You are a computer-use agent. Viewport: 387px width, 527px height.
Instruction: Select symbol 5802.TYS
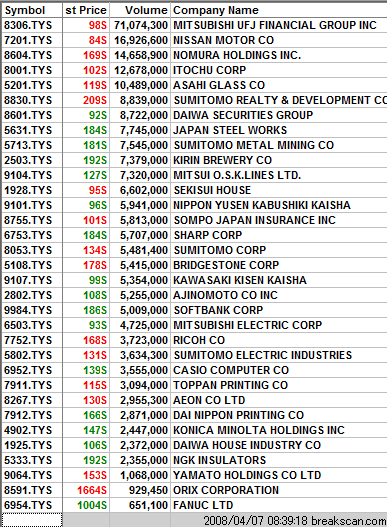tap(28, 355)
